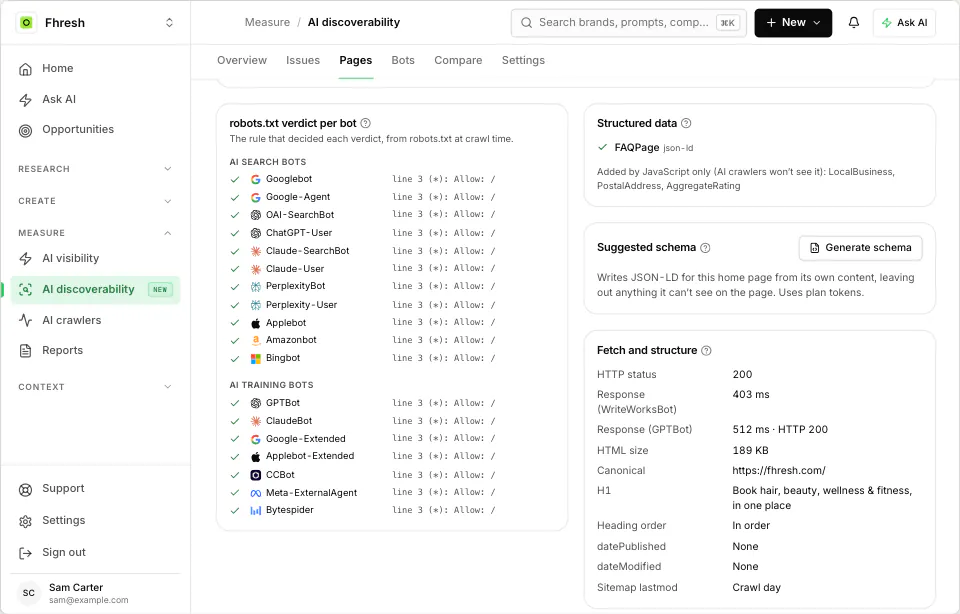Click the Claude-SearchBot Anthropic icon
This screenshot has width=960, height=614.
(x=256, y=251)
